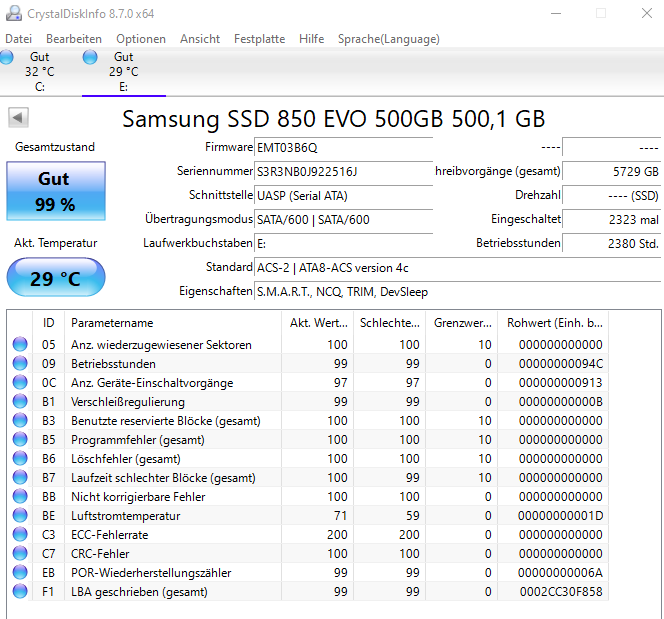Click raw value 00000000001D
Screen dimensions: 664x619
click(561, 516)
